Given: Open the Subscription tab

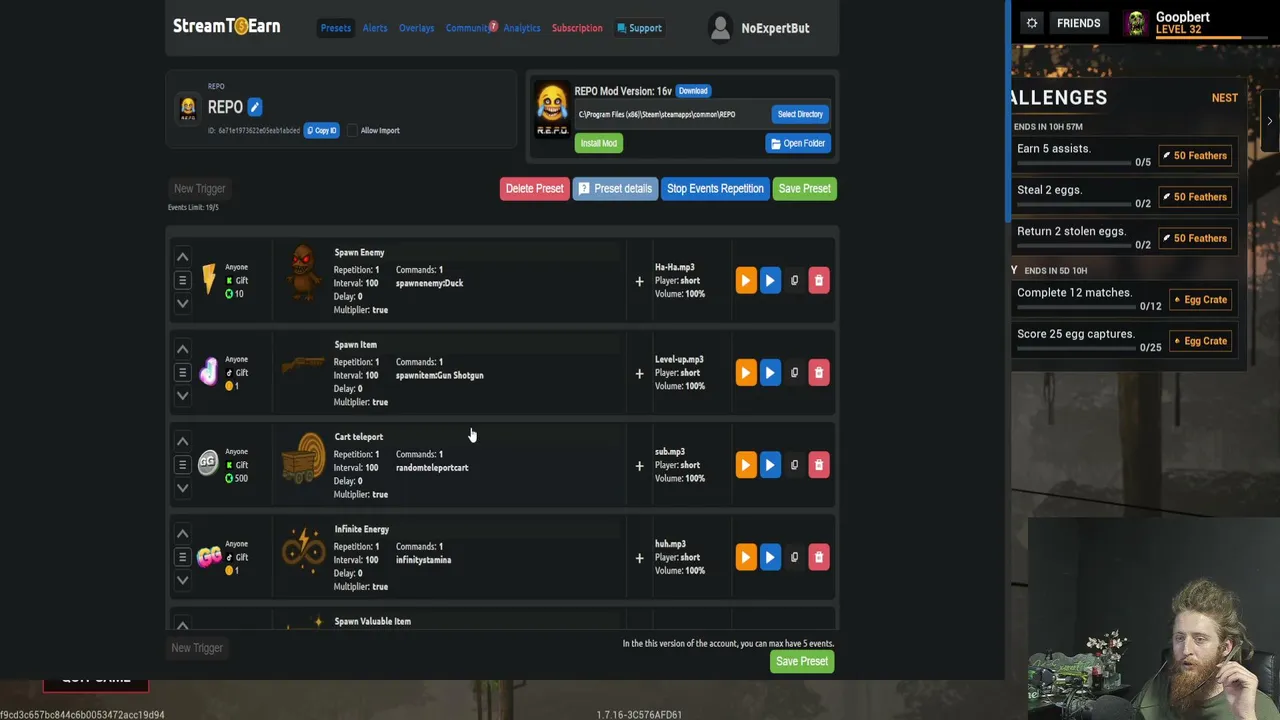Looking at the screenshot, I should [577, 28].
